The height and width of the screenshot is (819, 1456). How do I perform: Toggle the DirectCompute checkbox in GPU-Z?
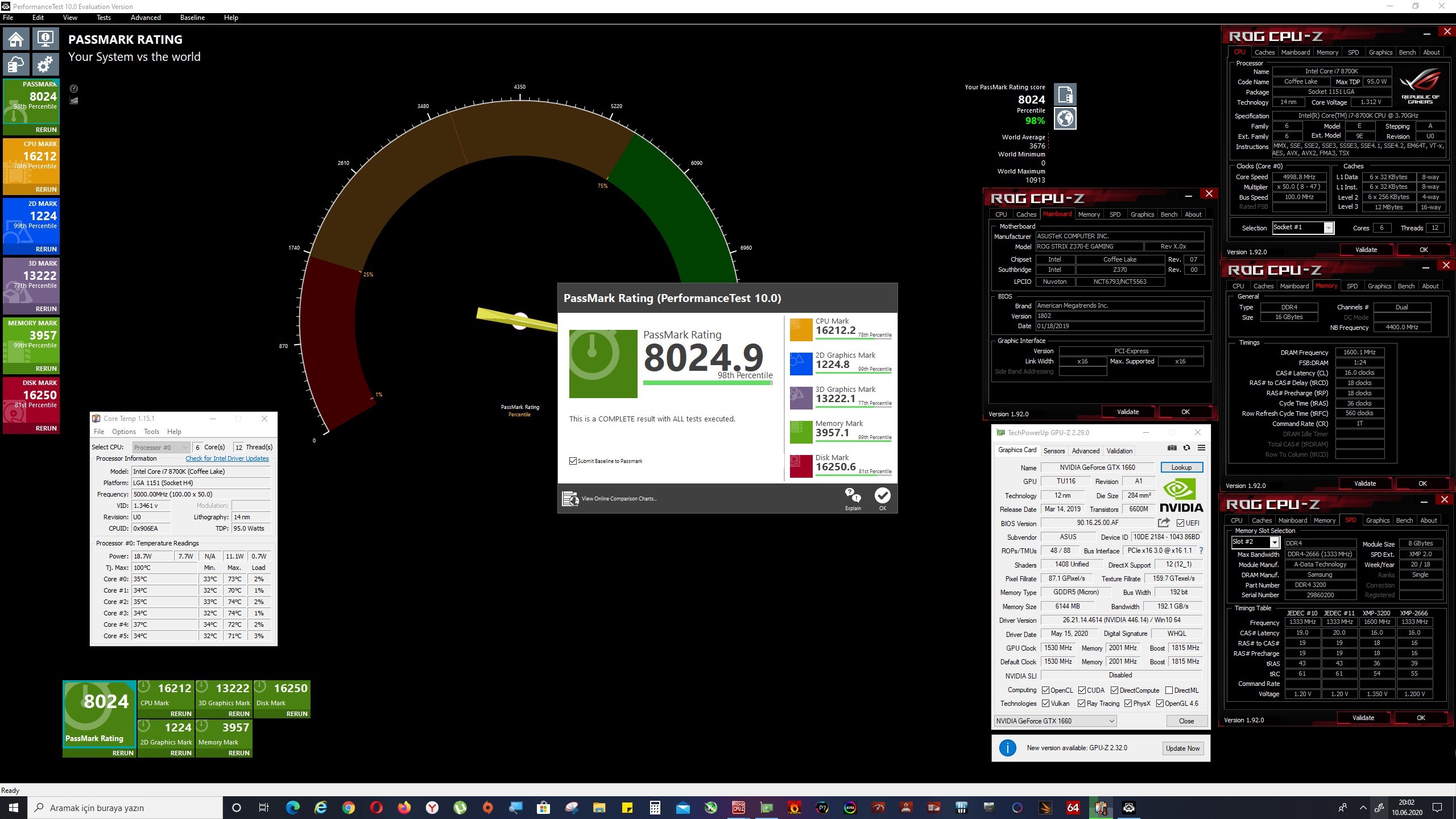coord(1114,690)
